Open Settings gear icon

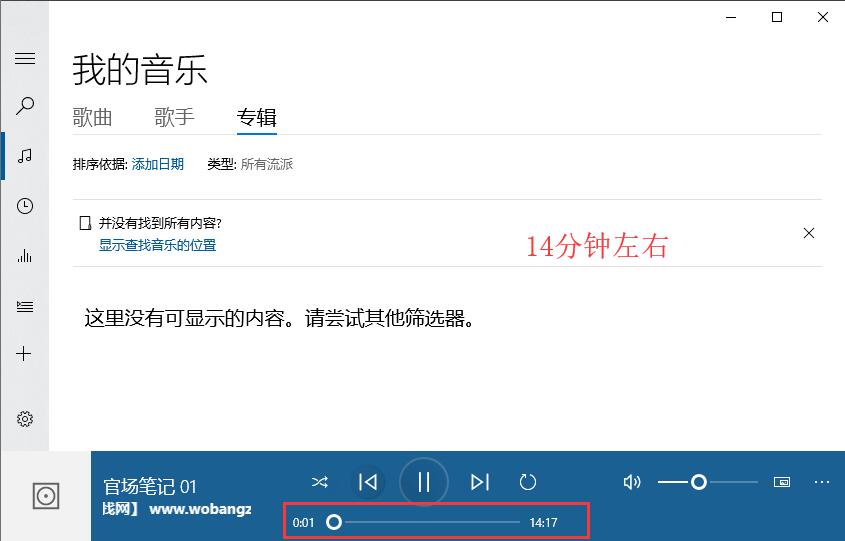25,419
